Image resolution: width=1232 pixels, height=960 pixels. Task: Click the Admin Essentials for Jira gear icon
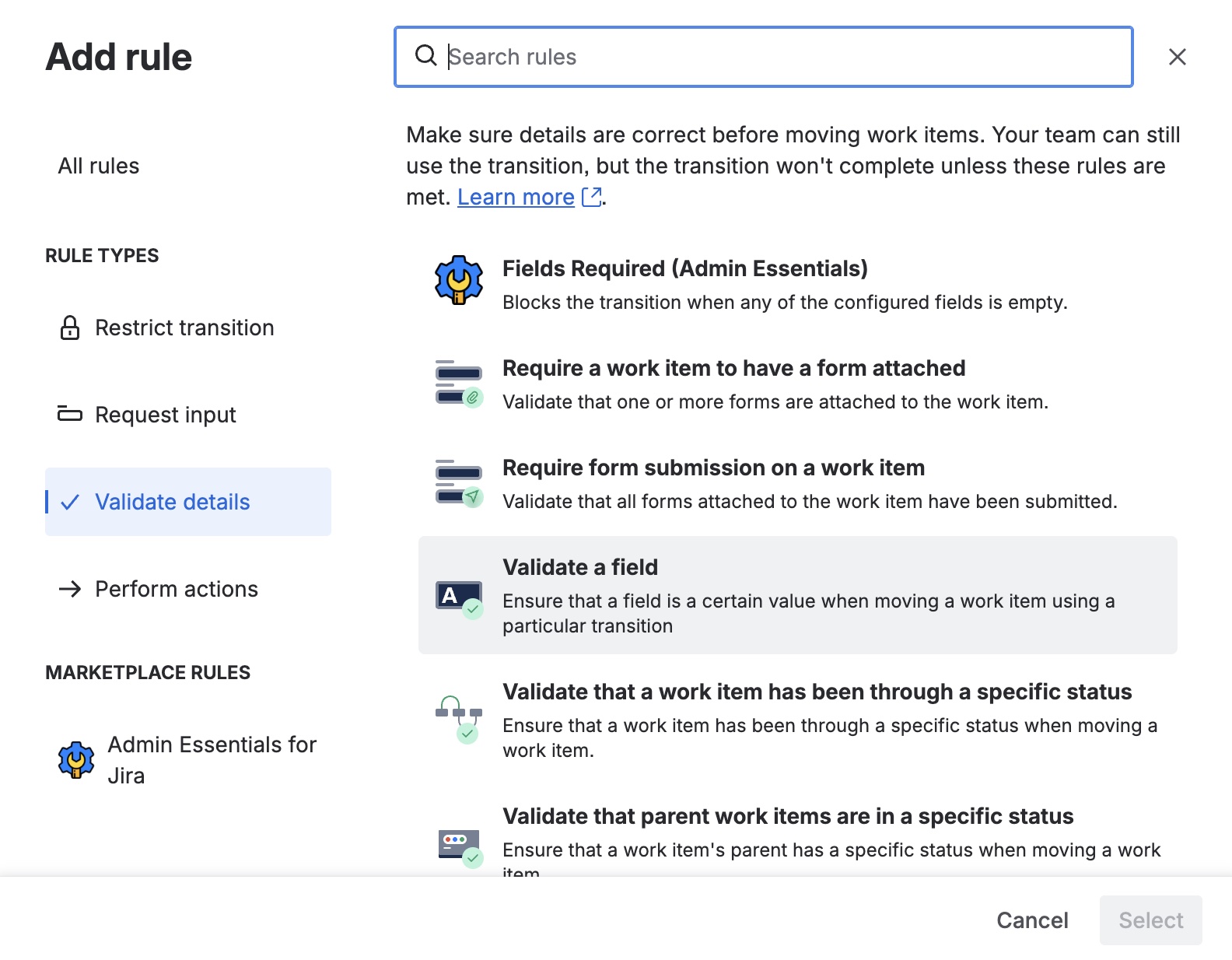tap(76, 760)
